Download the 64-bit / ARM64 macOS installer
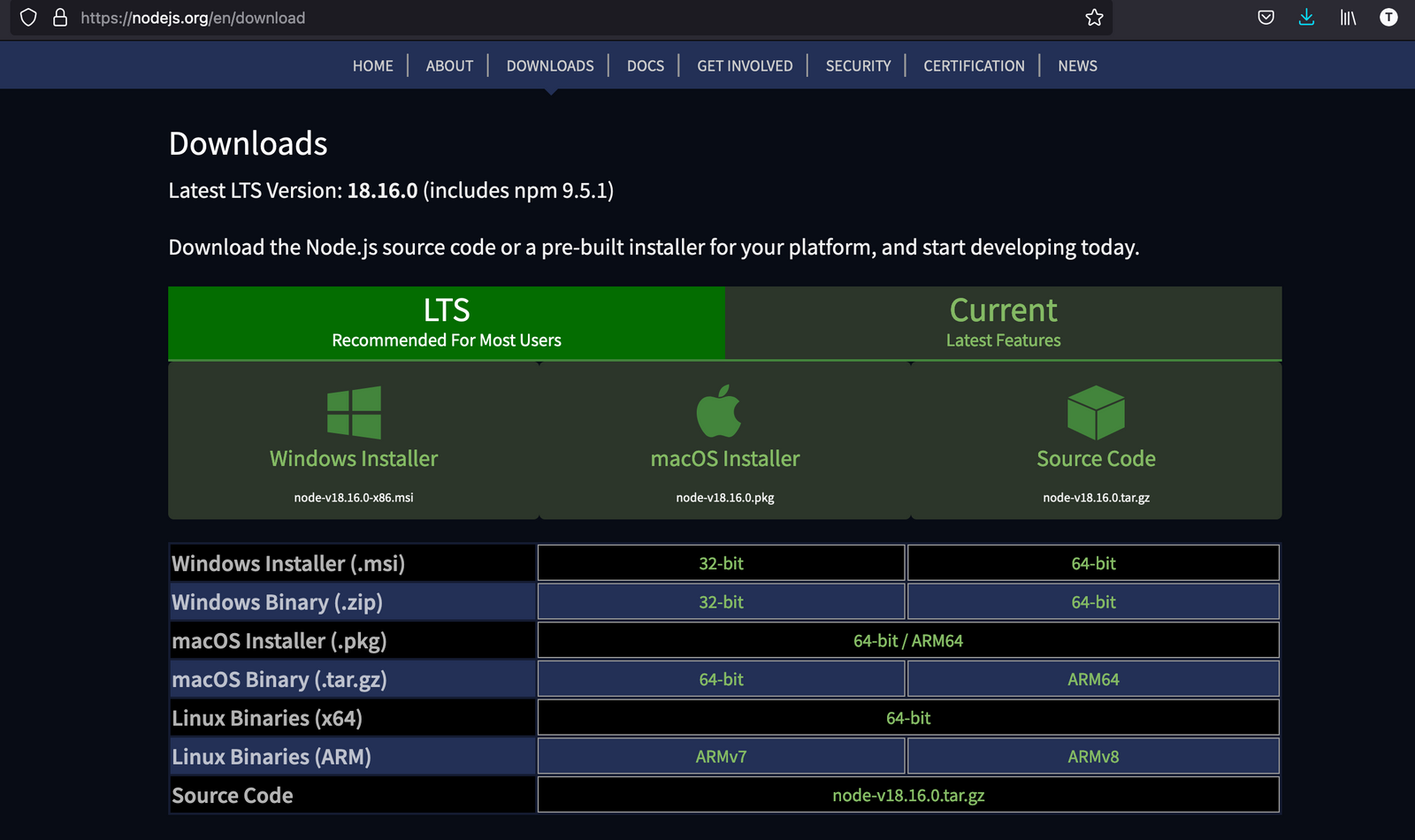Viewport: 1415px width, 840px height. (x=907, y=640)
